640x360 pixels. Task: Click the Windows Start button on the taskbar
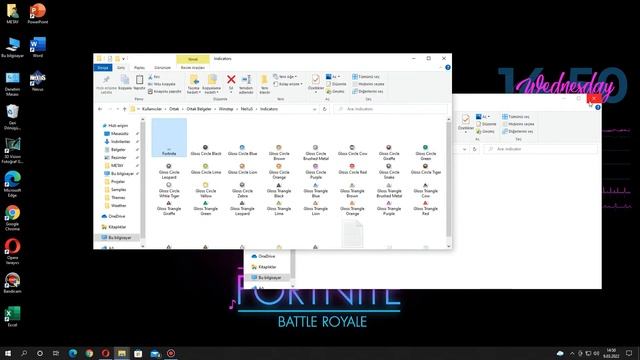(8, 353)
